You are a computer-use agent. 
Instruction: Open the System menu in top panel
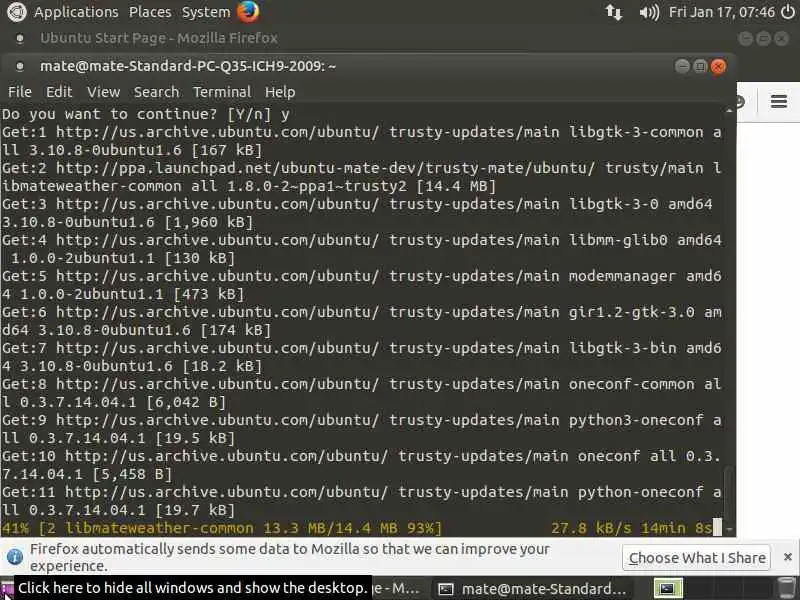(x=206, y=12)
